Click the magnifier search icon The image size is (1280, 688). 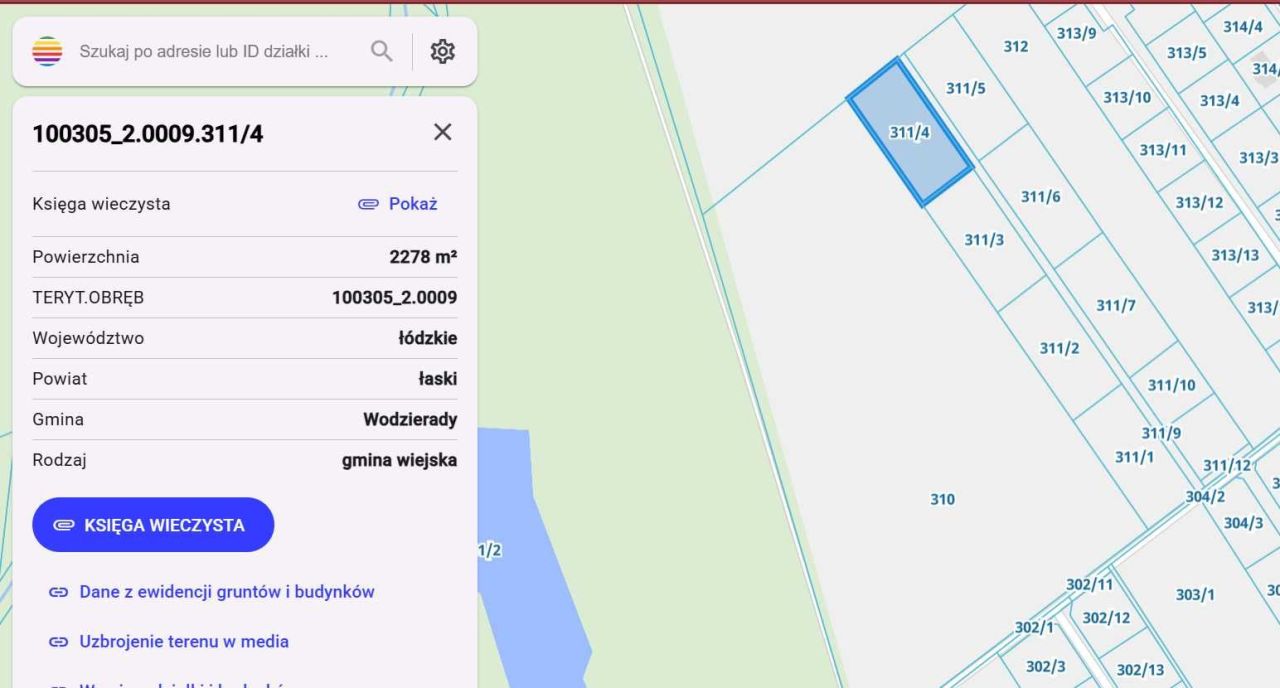click(x=381, y=51)
